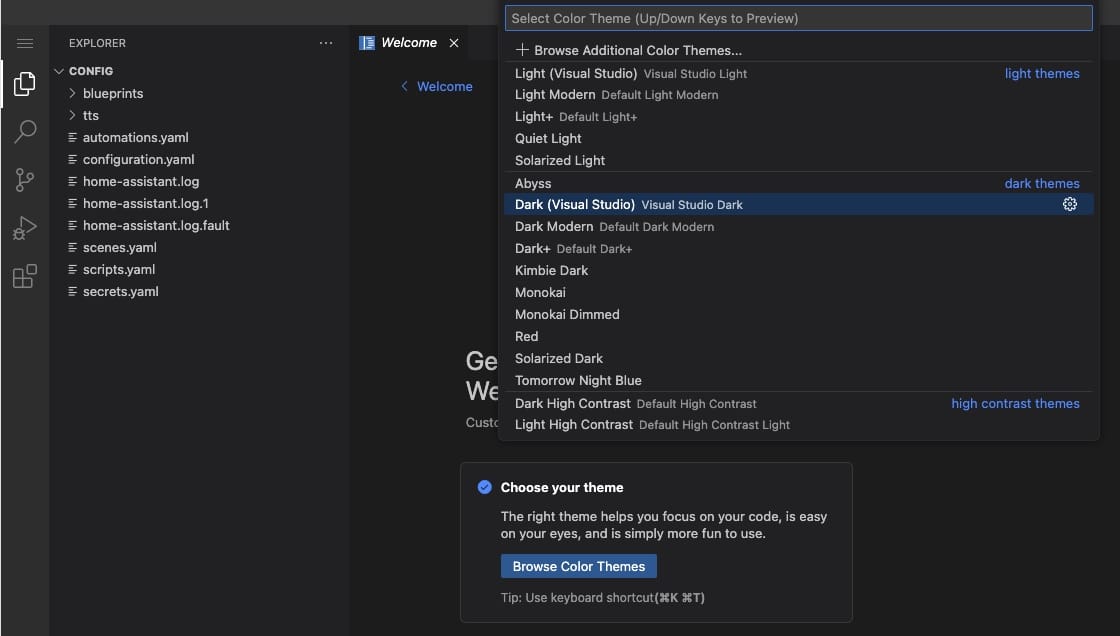Click the keyboard shortcut tip text

(x=603, y=597)
